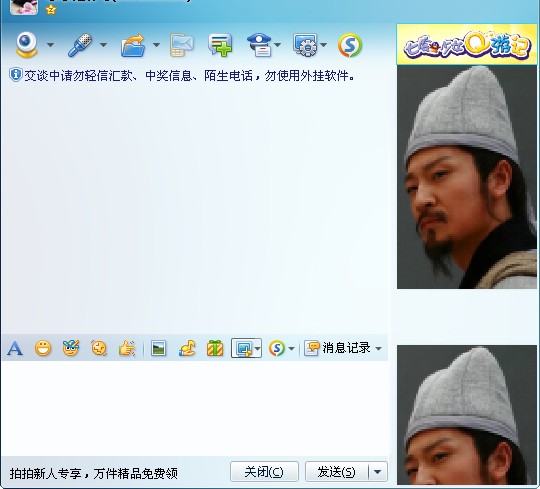This screenshot has width=540, height=489.
Task: Start a voice call with microphone icon
Action: [x=80, y=45]
